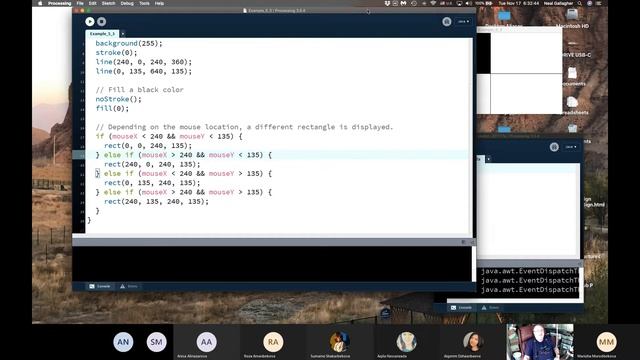The image size is (640, 360).
Task: Click the Dropbox icon in menu bar
Action: point(387,3)
